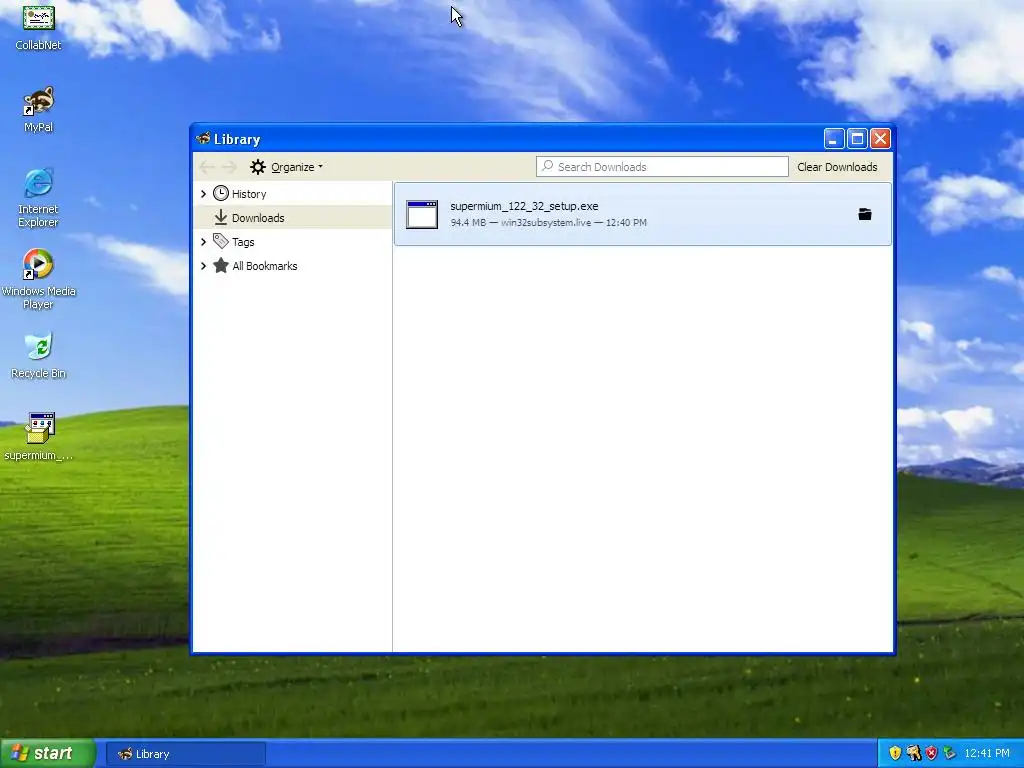1024x768 pixels.
Task: Select the Recycle Bin icon
Action: (39, 356)
